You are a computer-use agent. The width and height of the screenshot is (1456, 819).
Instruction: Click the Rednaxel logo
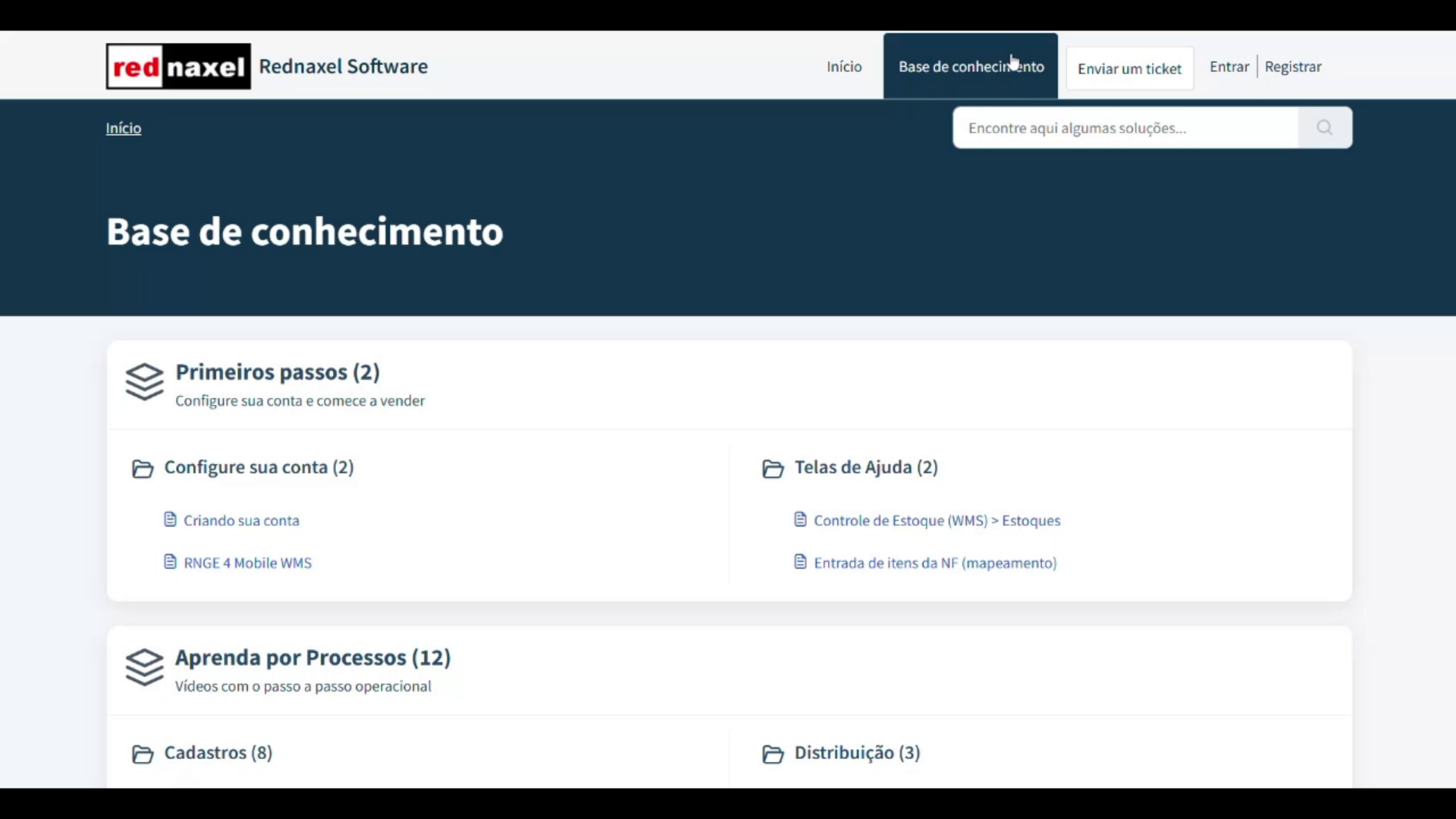pyautogui.click(x=177, y=66)
